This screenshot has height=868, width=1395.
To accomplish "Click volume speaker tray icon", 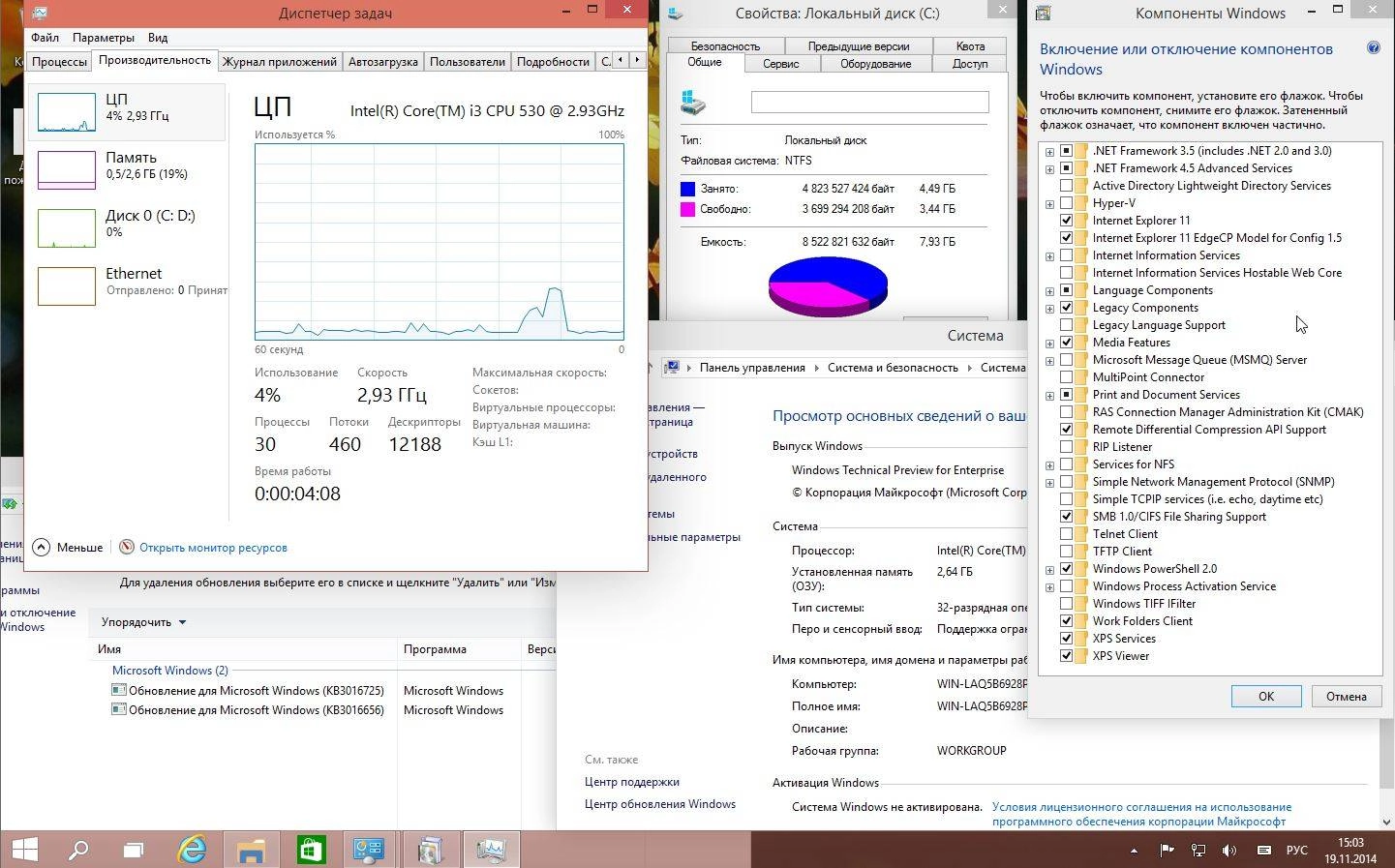I will [x=1229, y=851].
